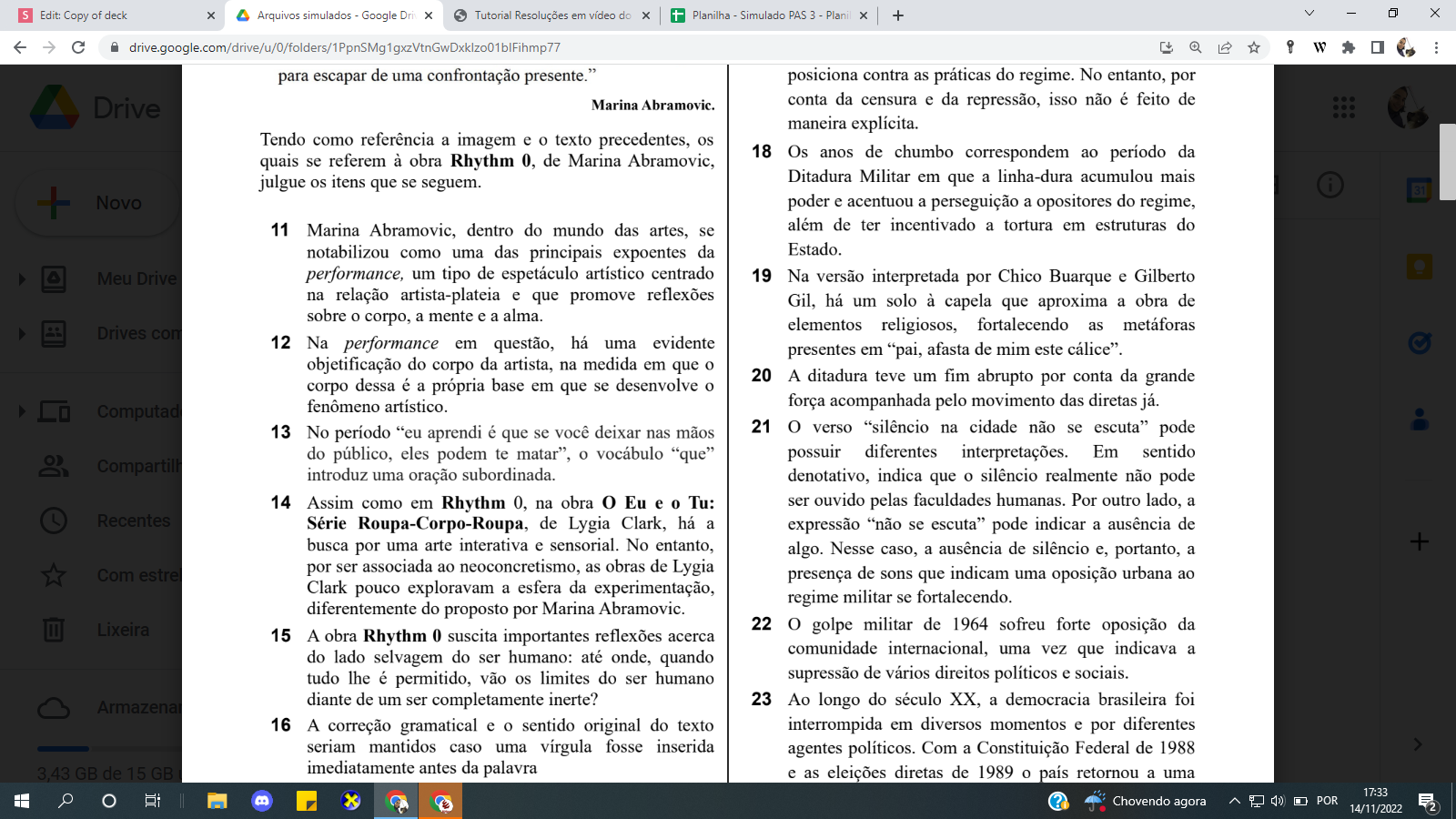Expand the Computadores tree arrow
Image resolution: width=1456 pixels, height=819 pixels.
point(22,411)
